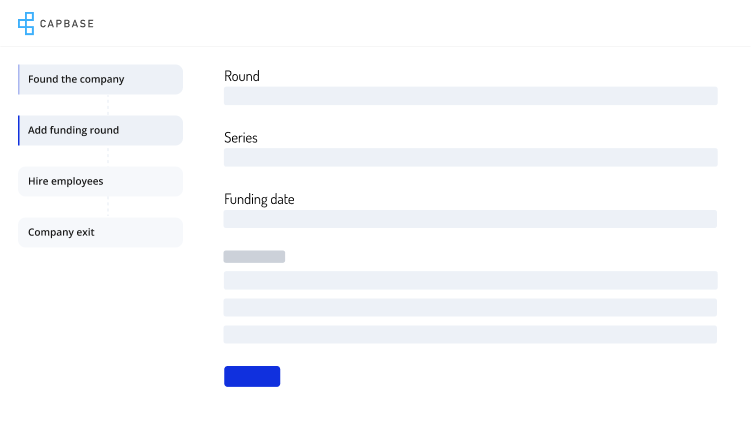Select the last bar above the blue button
751x439 pixels.
(470, 334)
